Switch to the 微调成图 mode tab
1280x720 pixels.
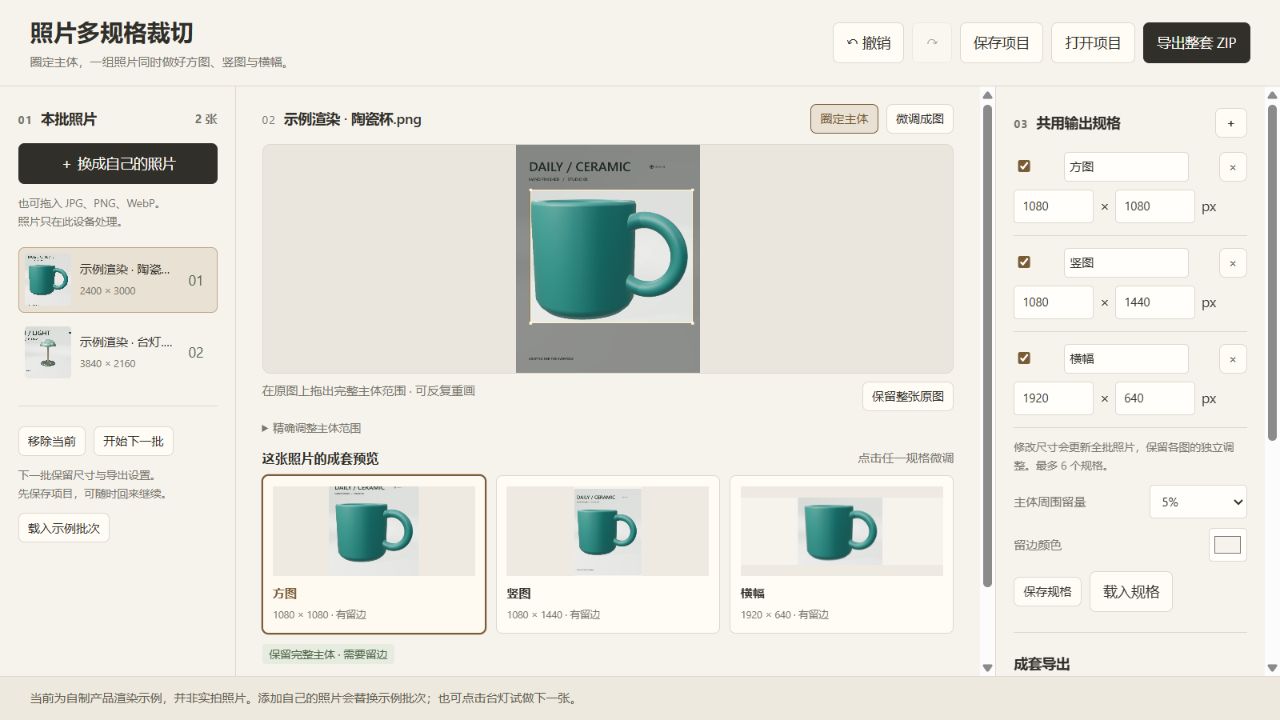pos(920,119)
